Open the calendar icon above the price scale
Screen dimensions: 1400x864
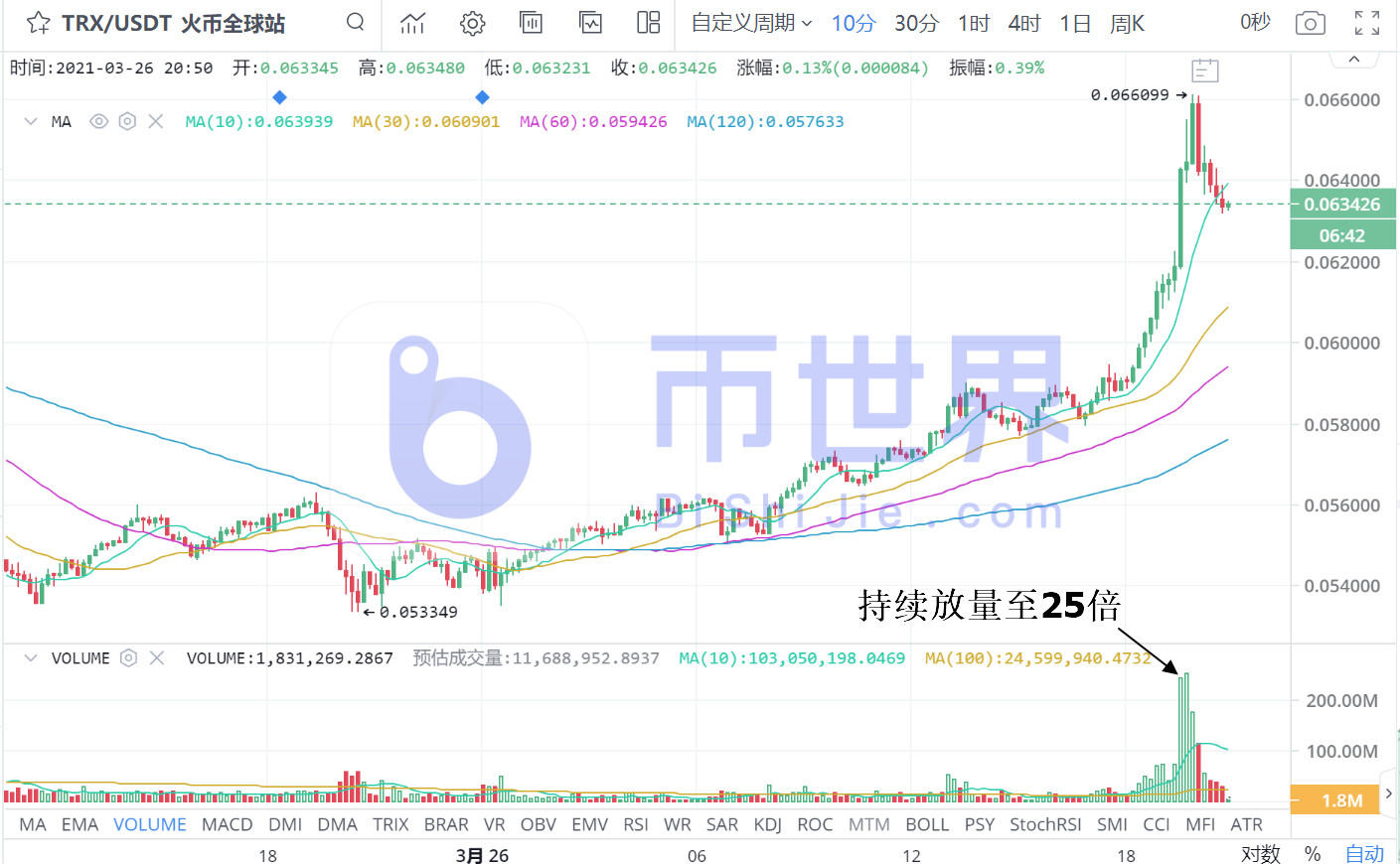point(1204,70)
